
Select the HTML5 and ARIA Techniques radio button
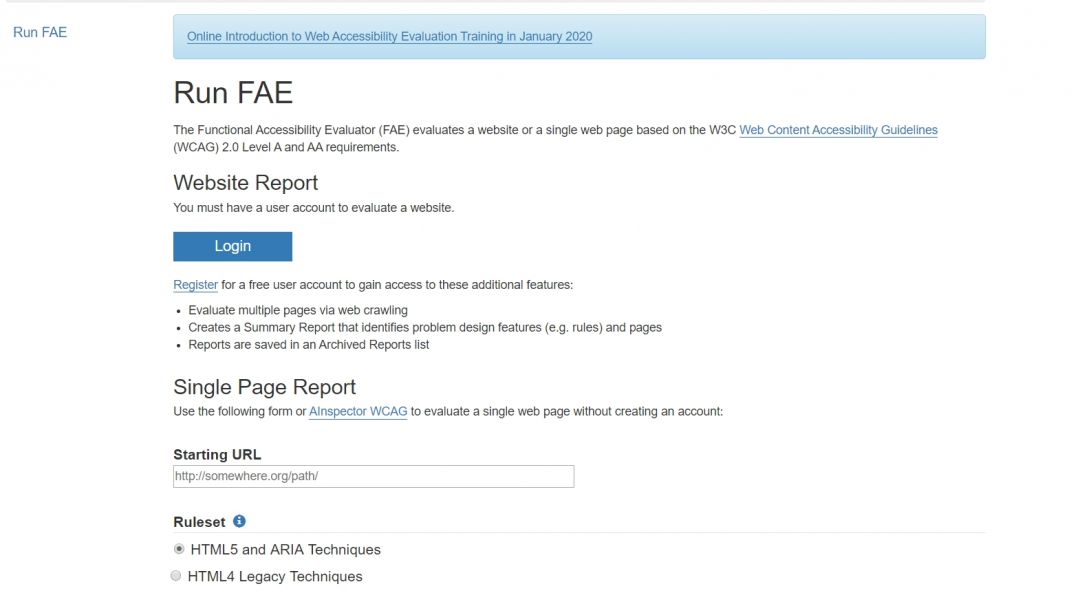pyautogui.click(x=179, y=549)
